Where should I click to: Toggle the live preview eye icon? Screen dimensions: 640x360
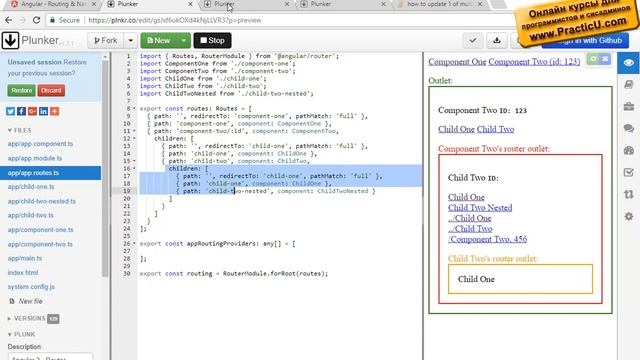click(629, 63)
